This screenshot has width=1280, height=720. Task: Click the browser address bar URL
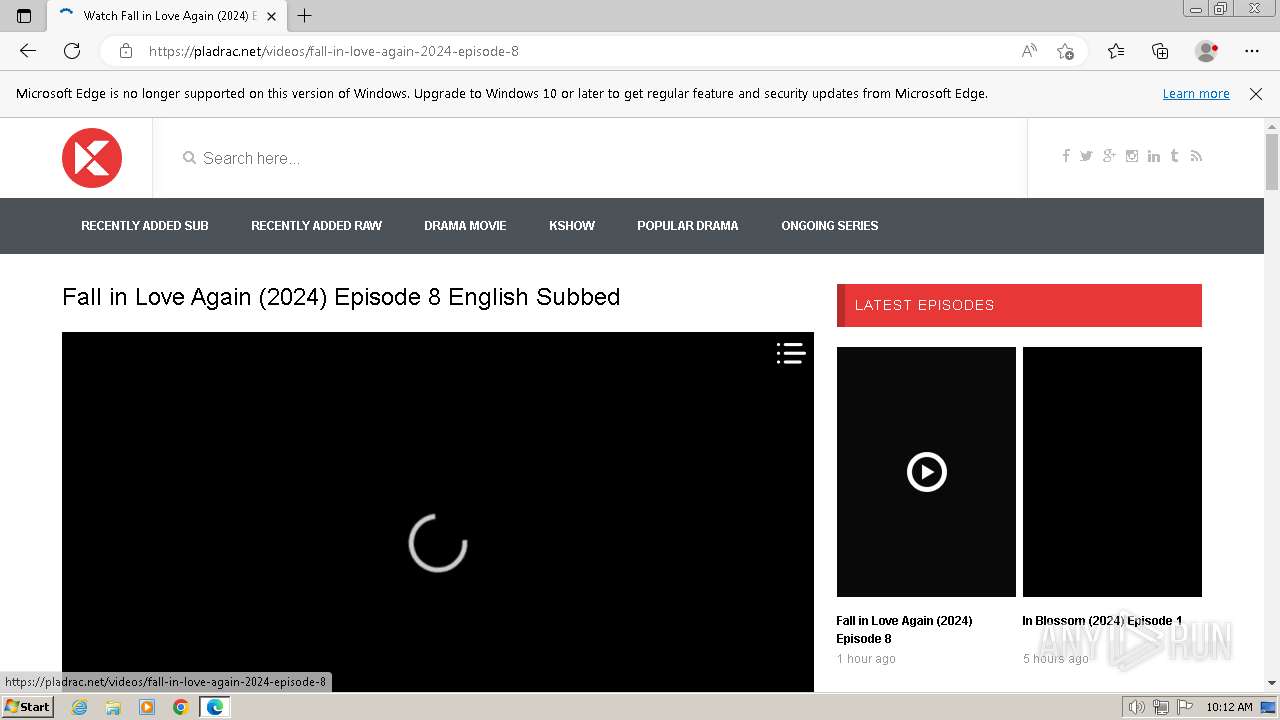point(334,51)
